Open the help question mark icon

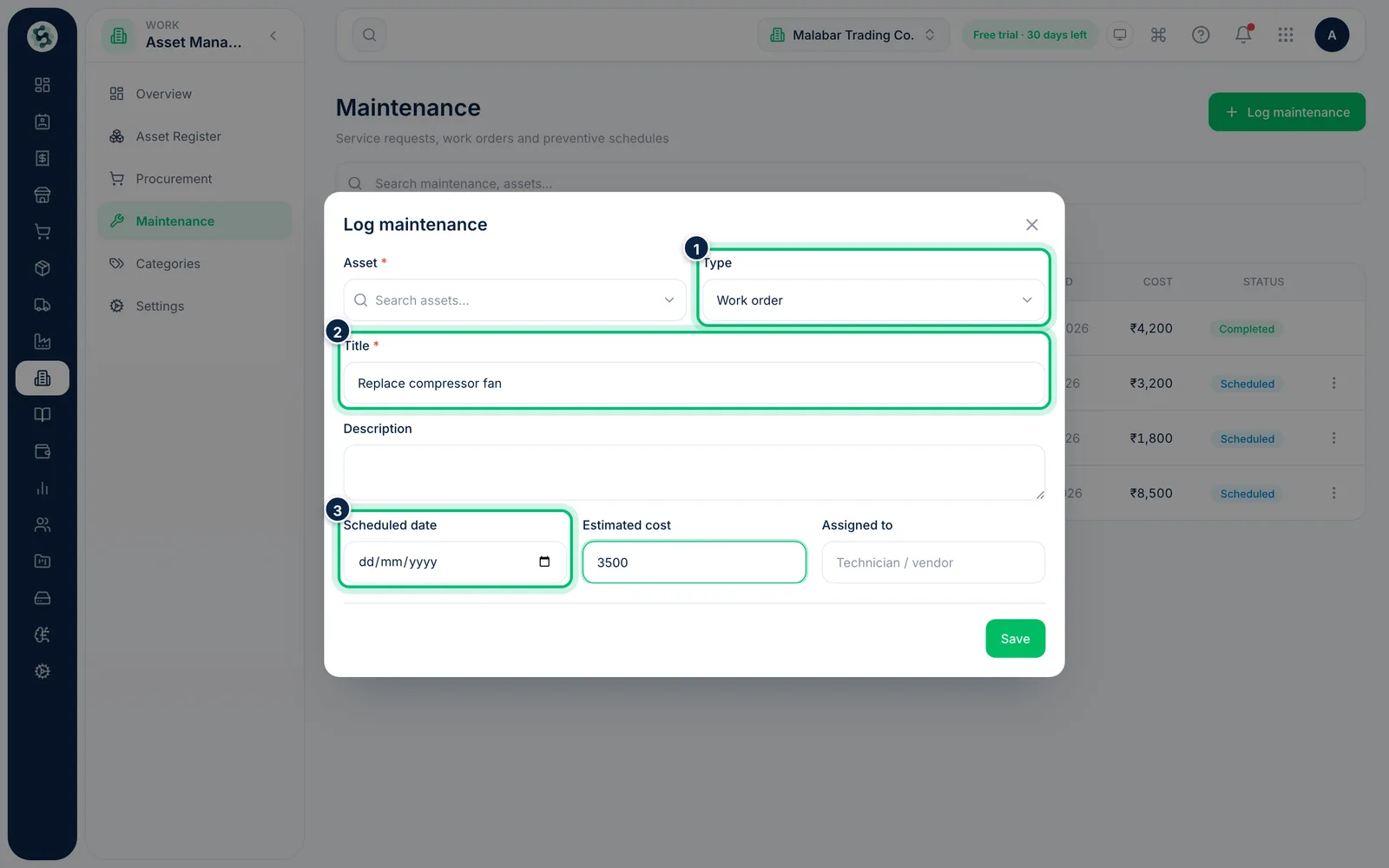[1201, 35]
